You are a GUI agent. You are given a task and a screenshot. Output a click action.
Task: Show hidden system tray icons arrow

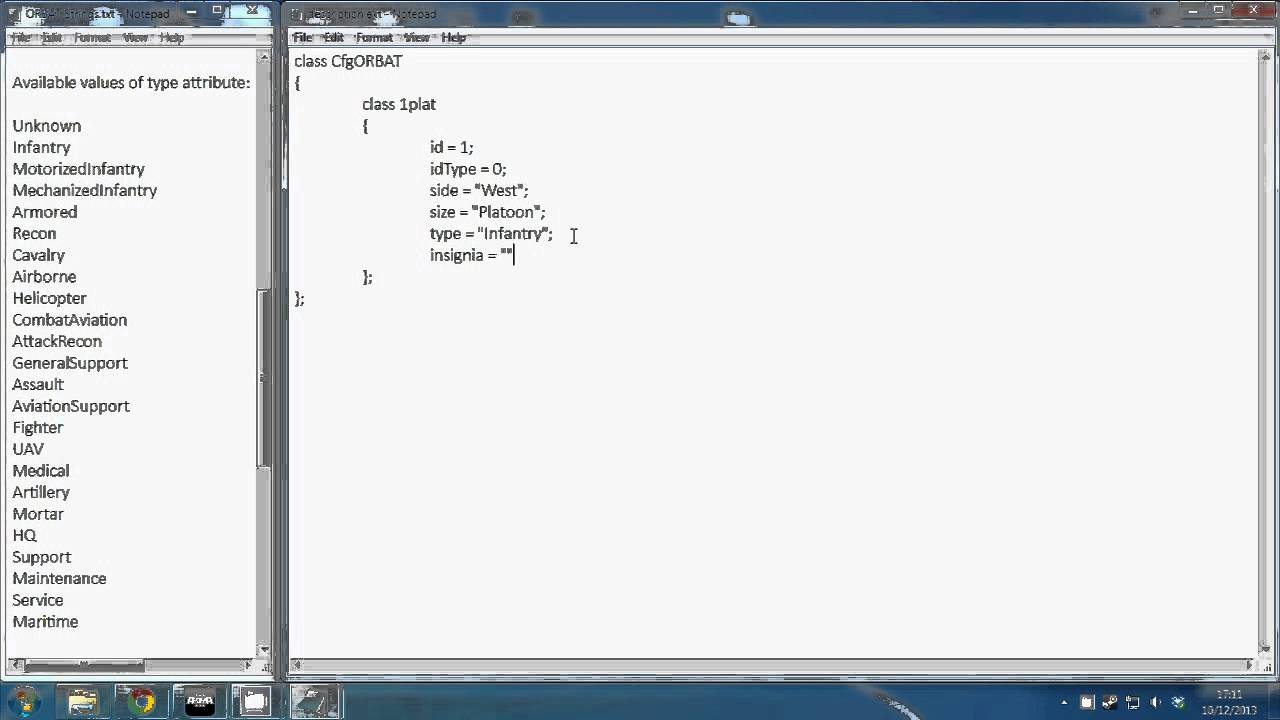point(1064,703)
